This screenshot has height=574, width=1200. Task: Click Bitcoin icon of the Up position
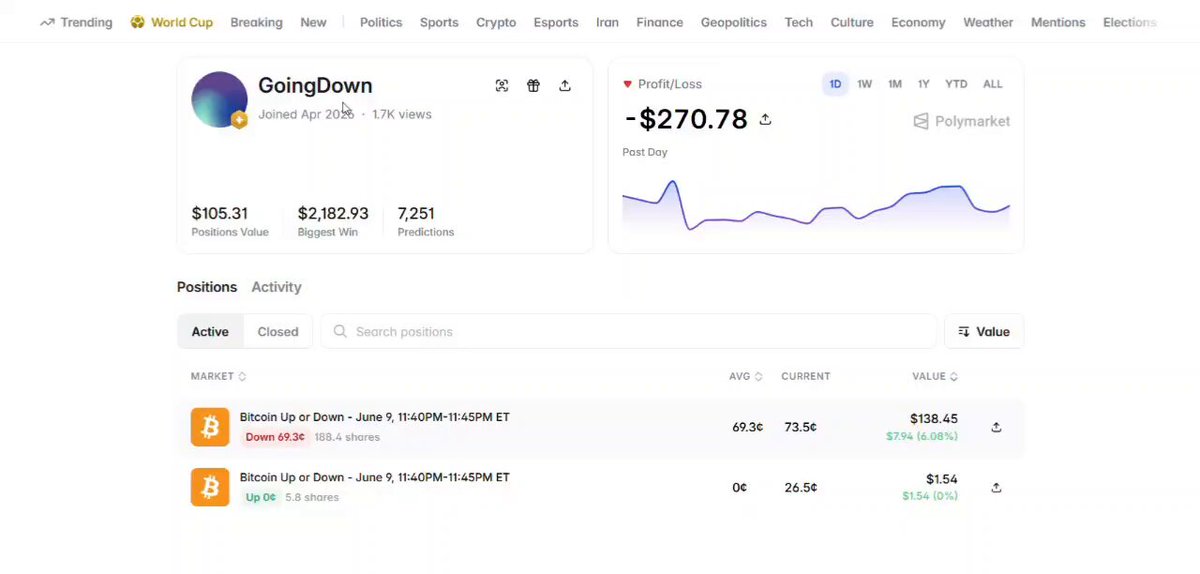click(x=210, y=487)
